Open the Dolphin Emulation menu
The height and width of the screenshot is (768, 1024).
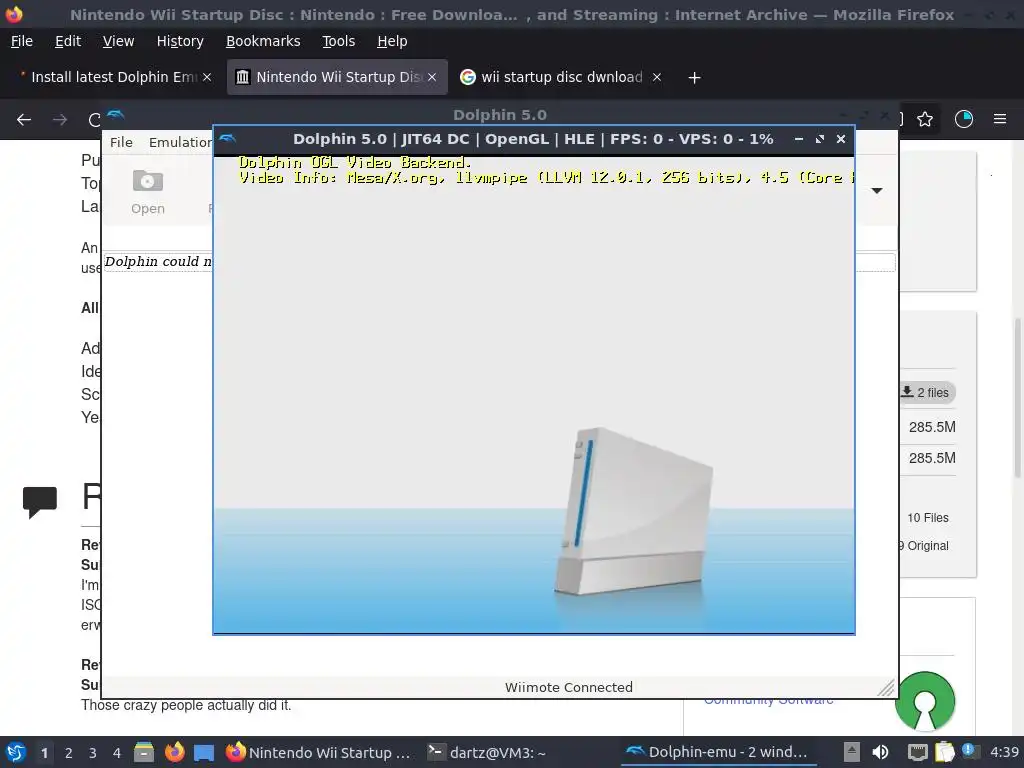coord(180,142)
